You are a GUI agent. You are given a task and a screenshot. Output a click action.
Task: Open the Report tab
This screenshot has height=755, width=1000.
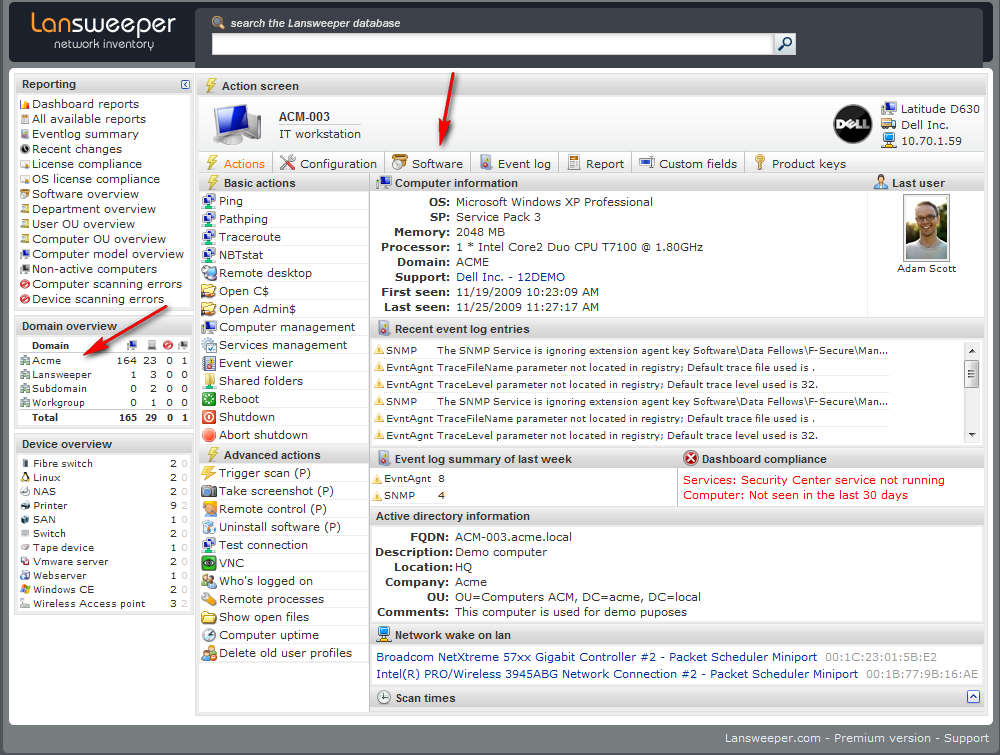(x=596, y=163)
